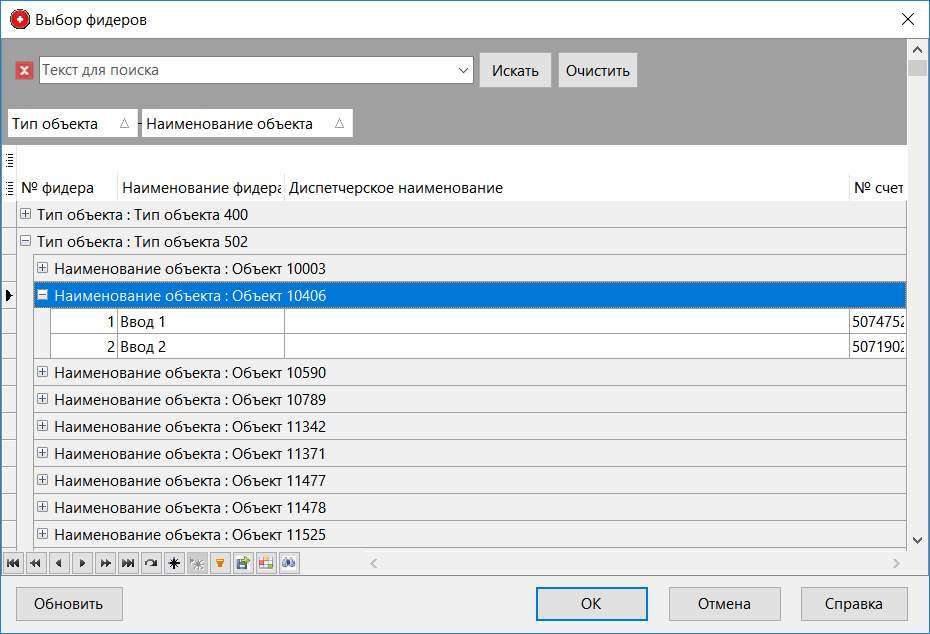Open search using the binoculars icon
The image size is (930, 634).
pos(288,563)
